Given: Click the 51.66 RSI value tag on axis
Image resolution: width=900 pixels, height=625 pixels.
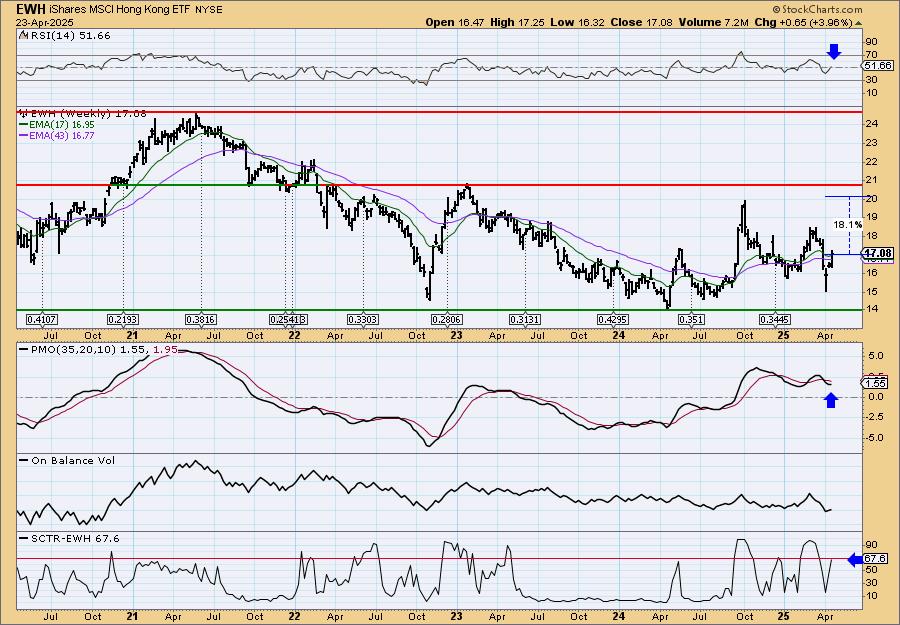Looking at the screenshot, I should 879,66.
